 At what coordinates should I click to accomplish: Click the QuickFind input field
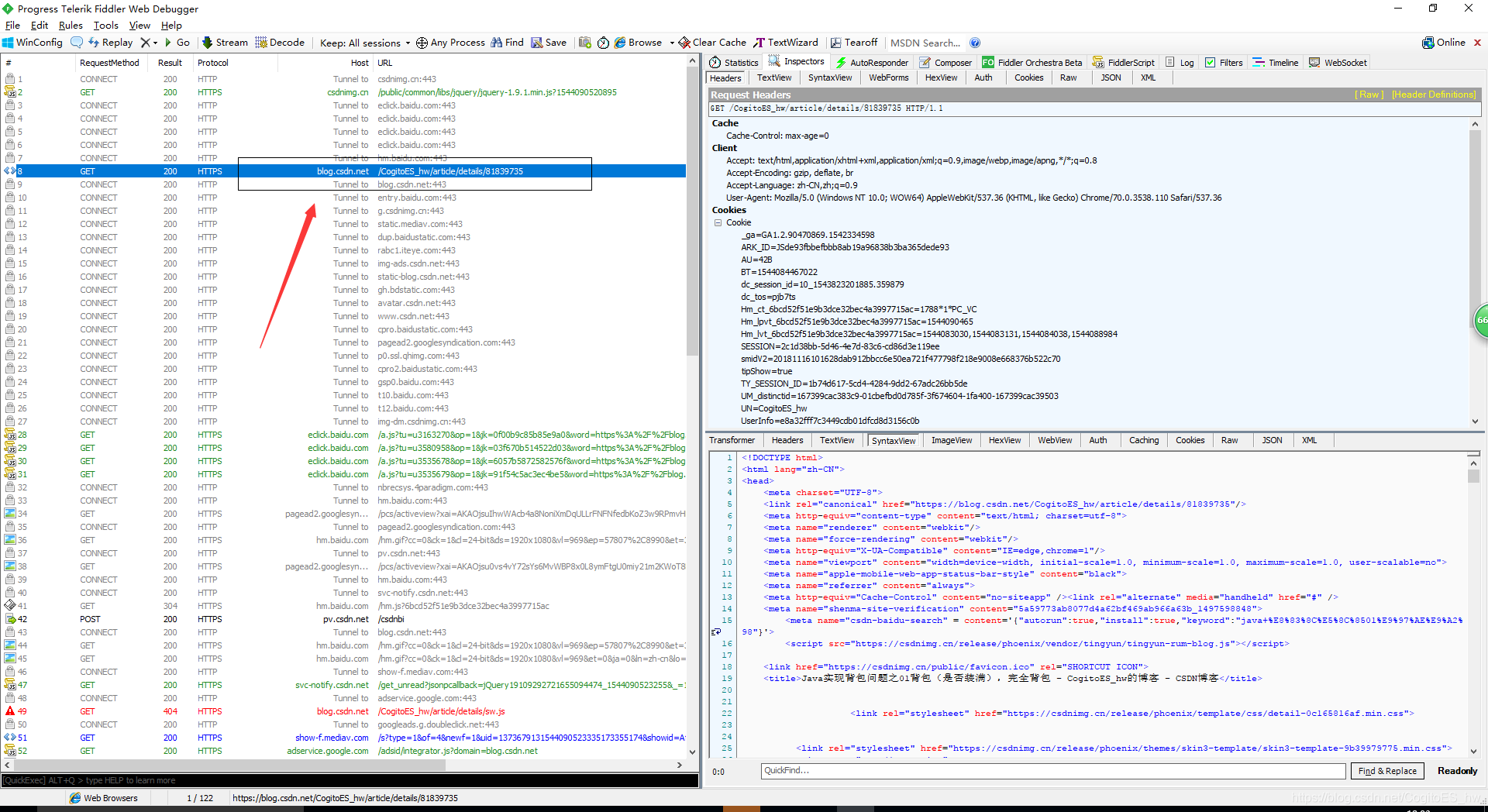click(x=1052, y=771)
